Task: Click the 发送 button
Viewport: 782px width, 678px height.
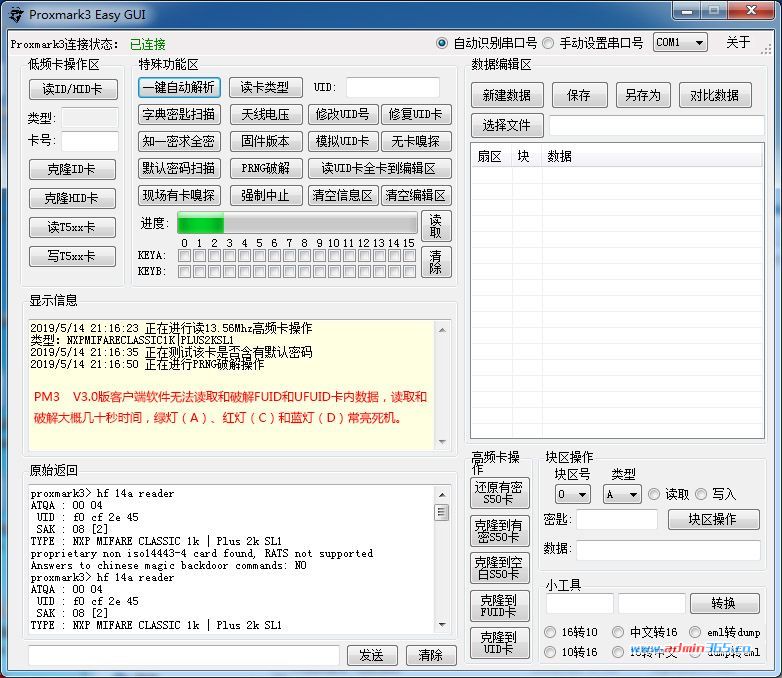Action: pyautogui.click(x=372, y=655)
